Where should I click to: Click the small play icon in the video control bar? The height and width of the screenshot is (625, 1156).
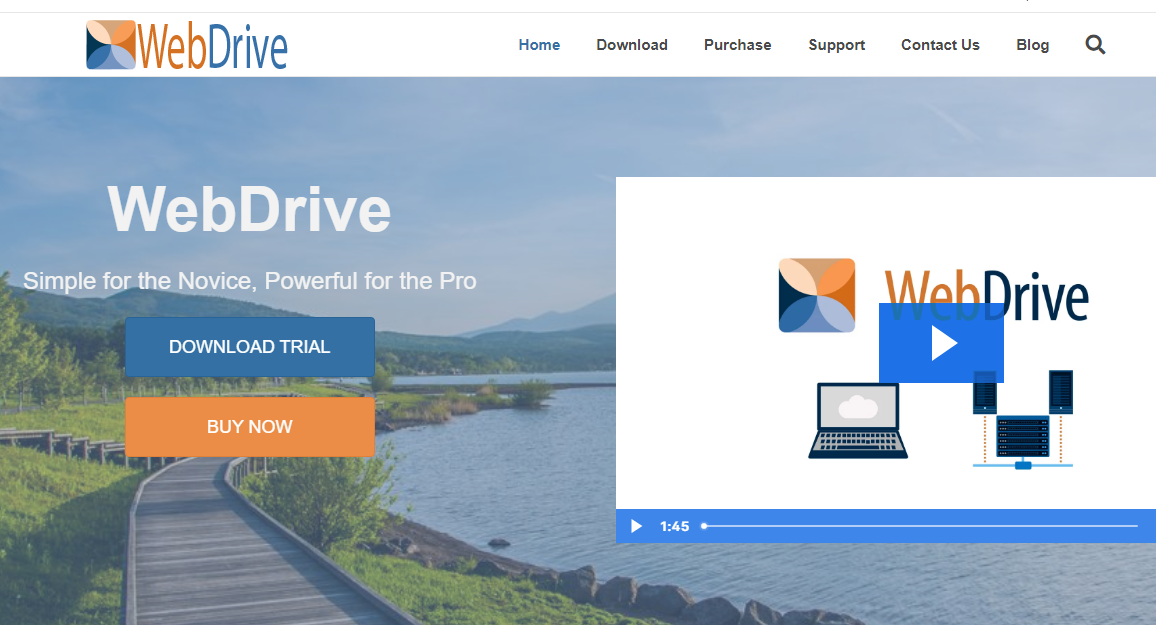coord(636,526)
